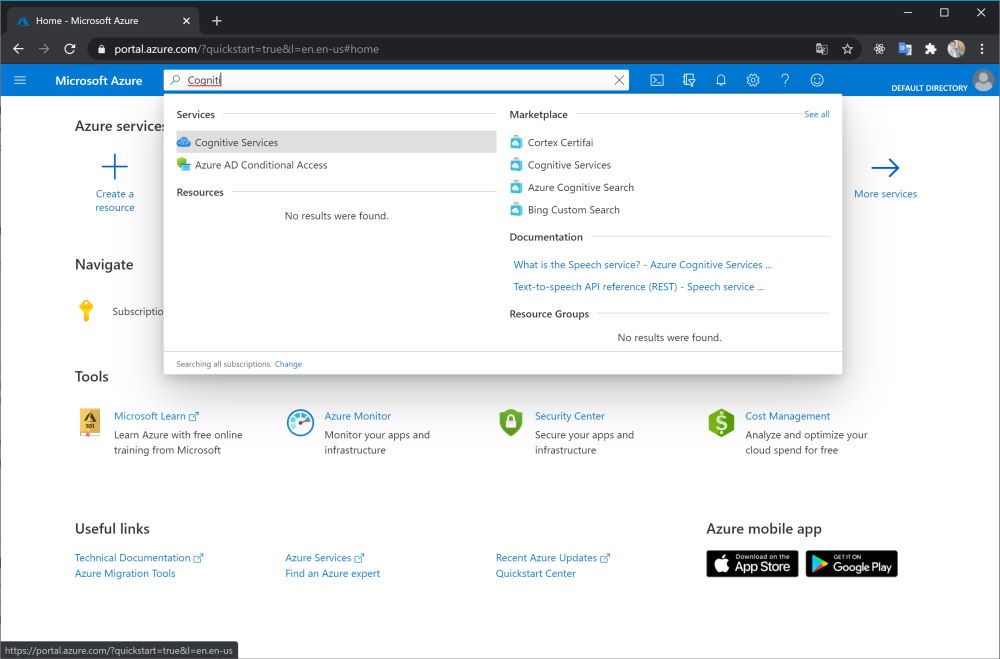Open Text-to-speech API reference documentation link
The height and width of the screenshot is (659, 1000).
(638, 286)
